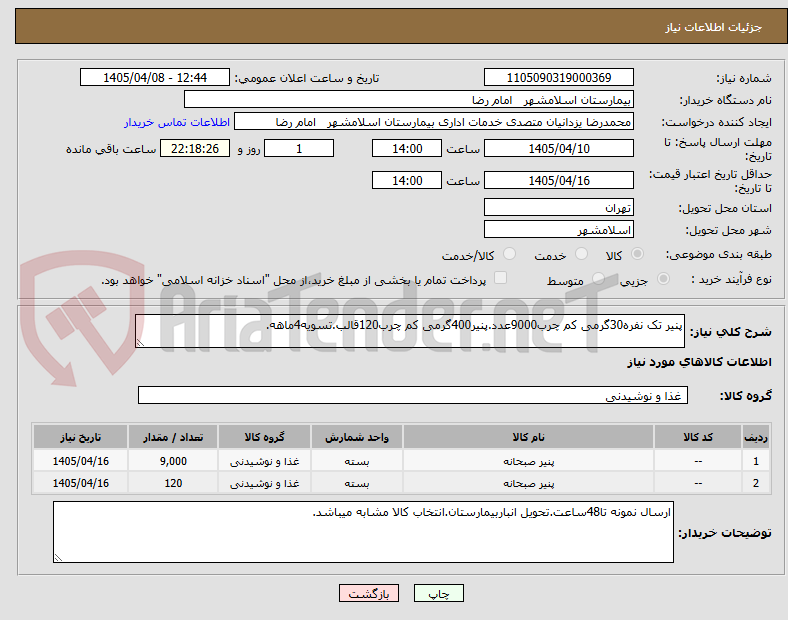Select the متوسط purchase type radio
Screen dimensions: 788x620
[x=598, y=279]
